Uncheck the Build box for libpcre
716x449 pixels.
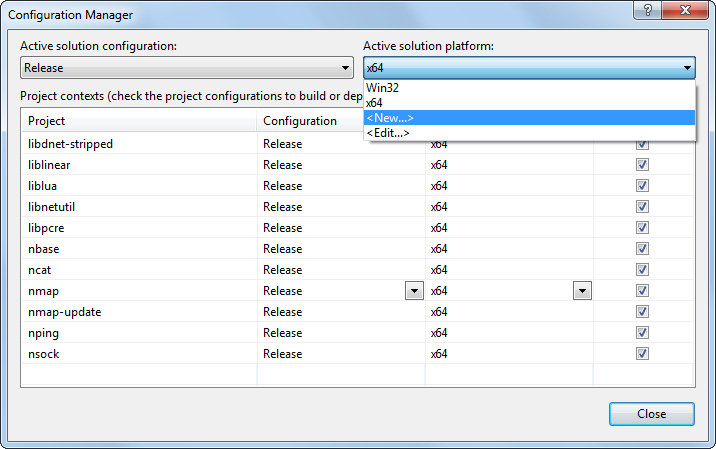point(642,227)
